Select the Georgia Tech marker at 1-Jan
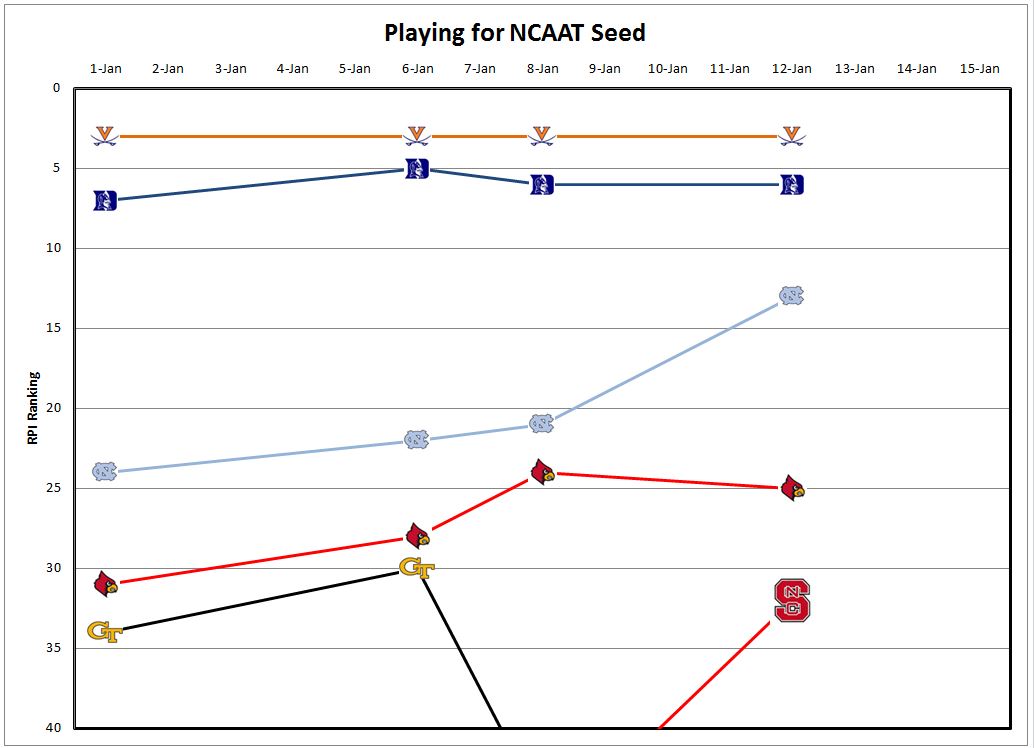This screenshot has width=1034, height=748. point(105,632)
